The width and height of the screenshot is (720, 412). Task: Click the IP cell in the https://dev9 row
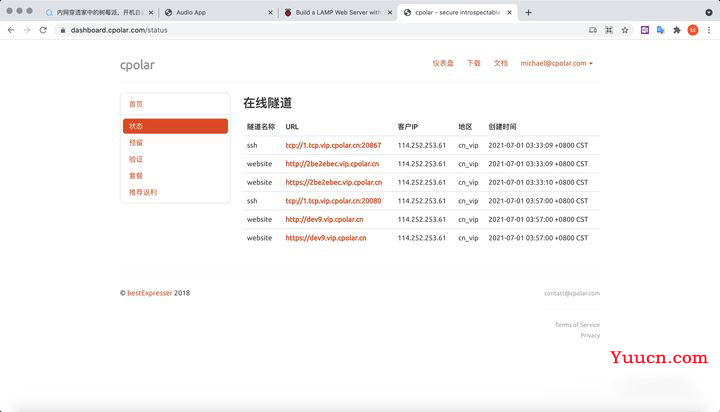pos(422,238)
